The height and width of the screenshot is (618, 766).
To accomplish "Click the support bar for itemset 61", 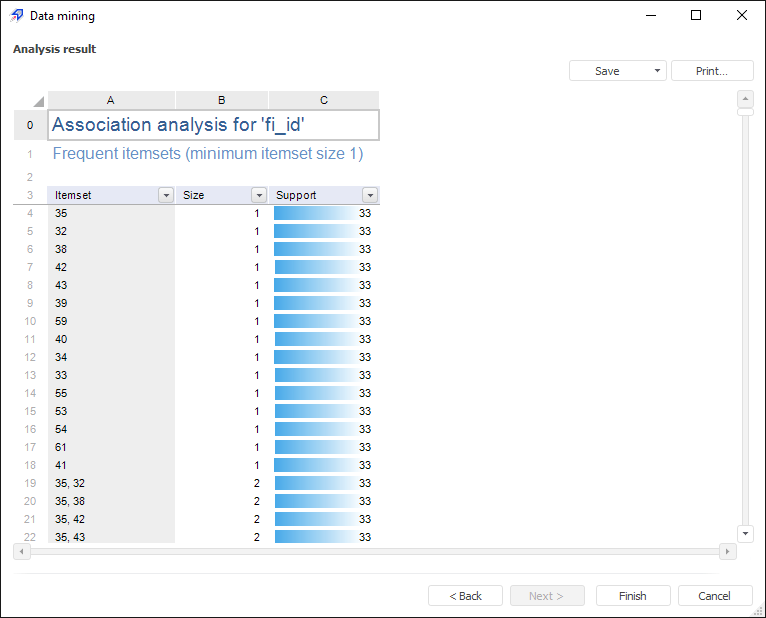I will point(322,448).
